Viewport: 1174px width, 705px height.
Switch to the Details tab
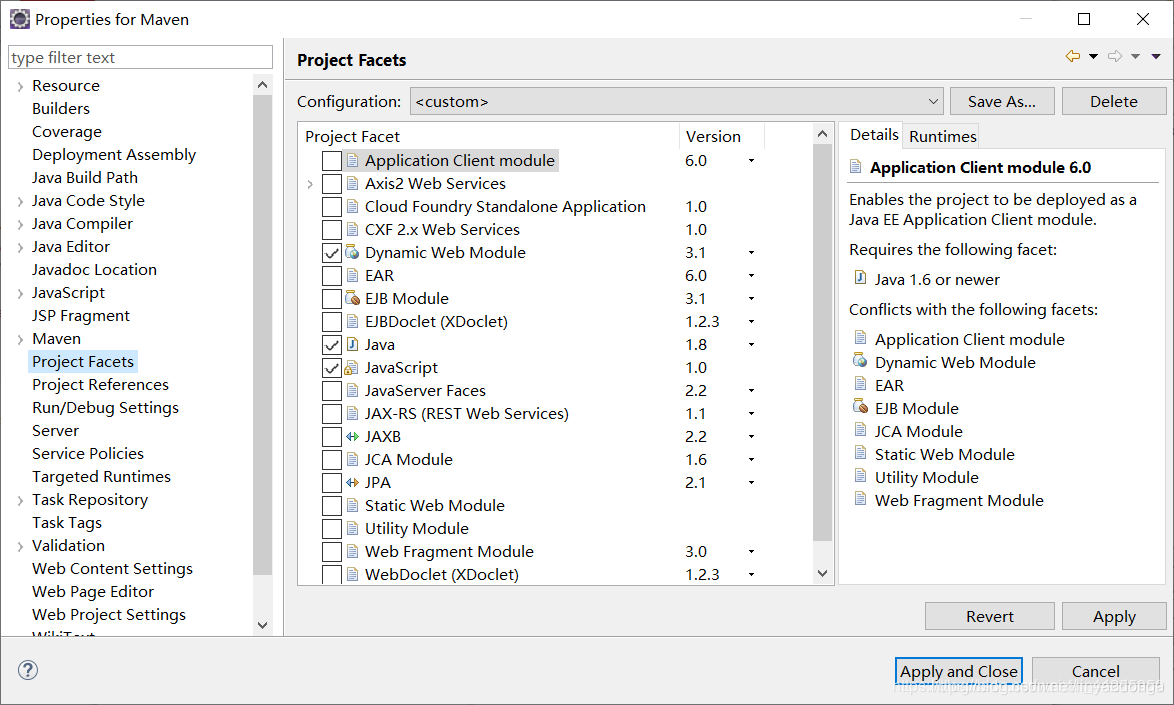(x=874, y=135)
